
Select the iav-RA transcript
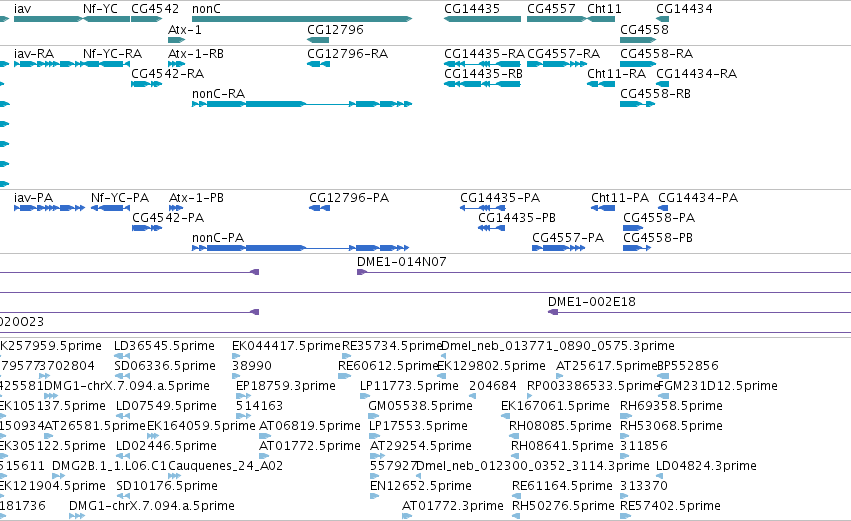click(x=48, y=64)
